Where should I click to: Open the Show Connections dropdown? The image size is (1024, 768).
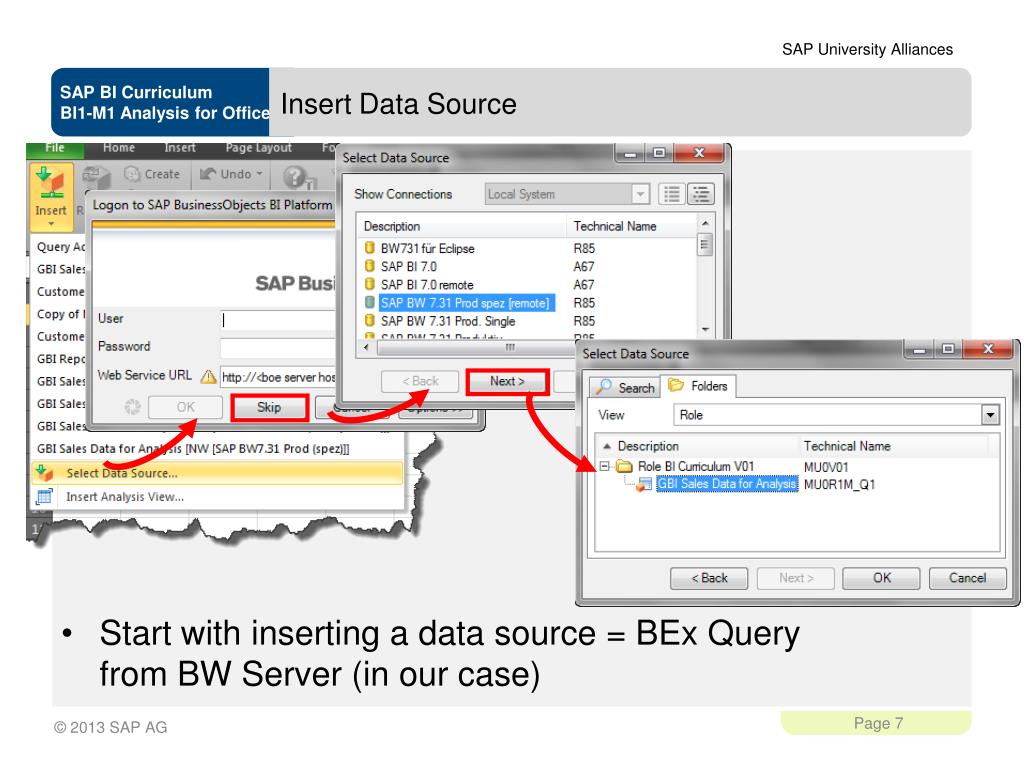click(x=639, y=195)
